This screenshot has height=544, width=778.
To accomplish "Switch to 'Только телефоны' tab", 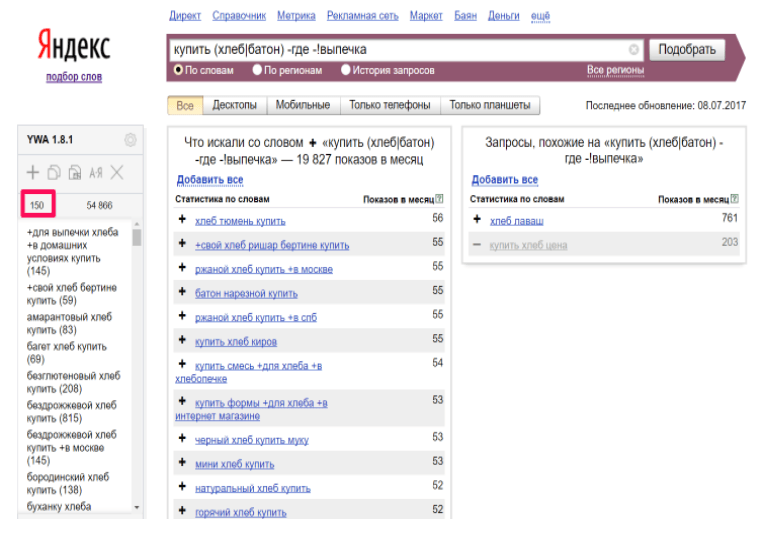I will [x=390, y=105].
